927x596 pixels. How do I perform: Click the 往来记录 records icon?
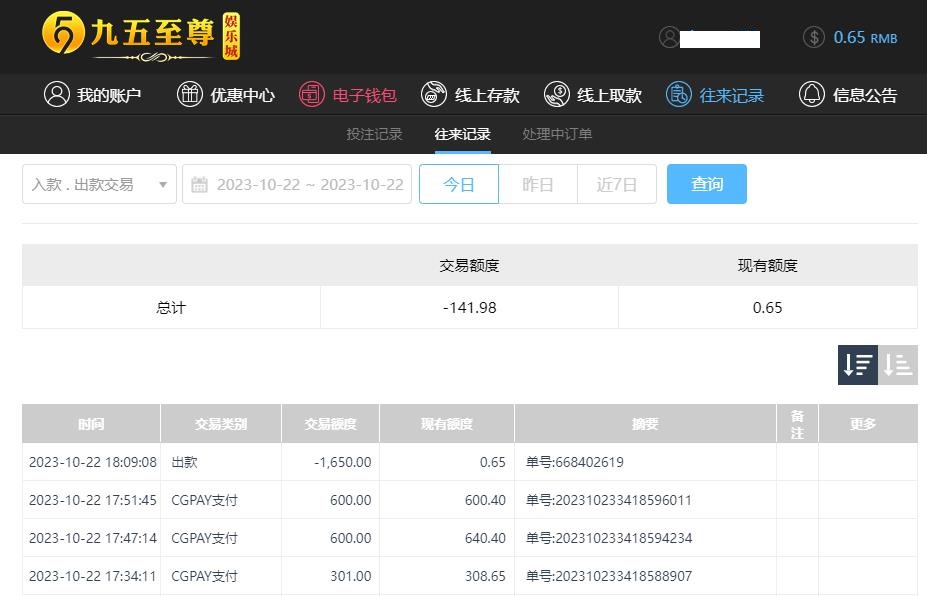679,95
